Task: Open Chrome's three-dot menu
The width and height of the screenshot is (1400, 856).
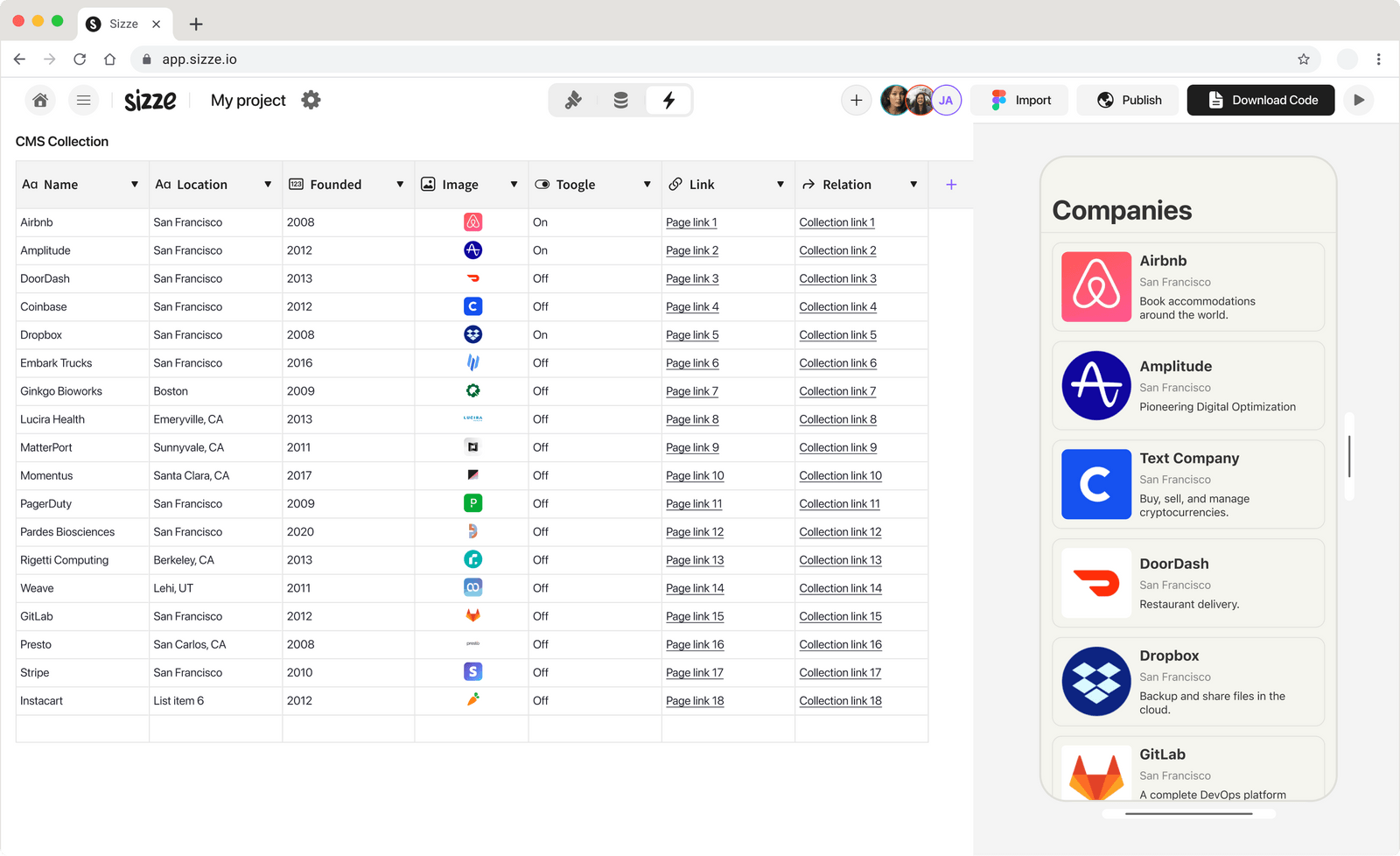Action: [1379, 59]
